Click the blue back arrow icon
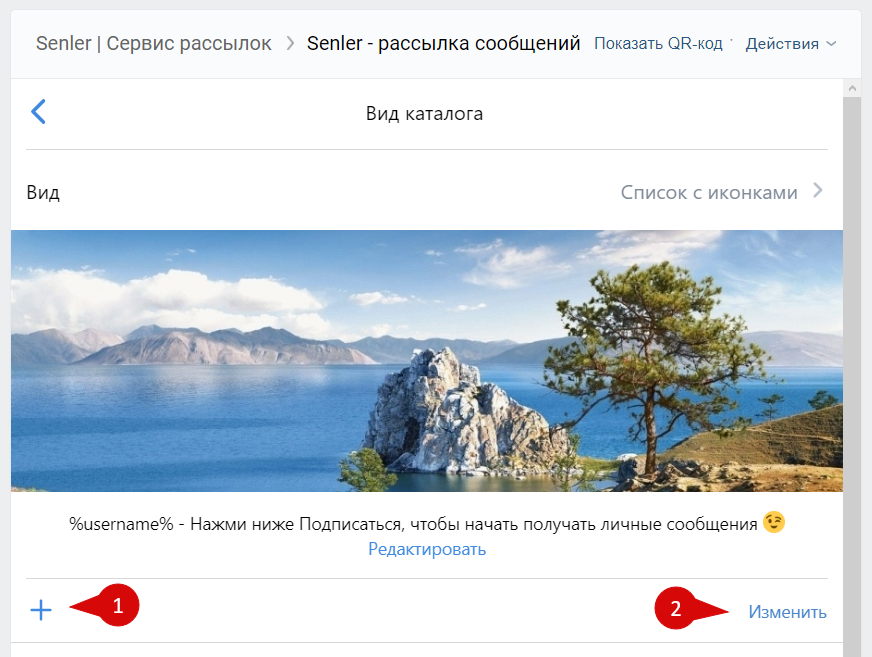Viewport: 872px width, 657px height. [x=39, y=111]
